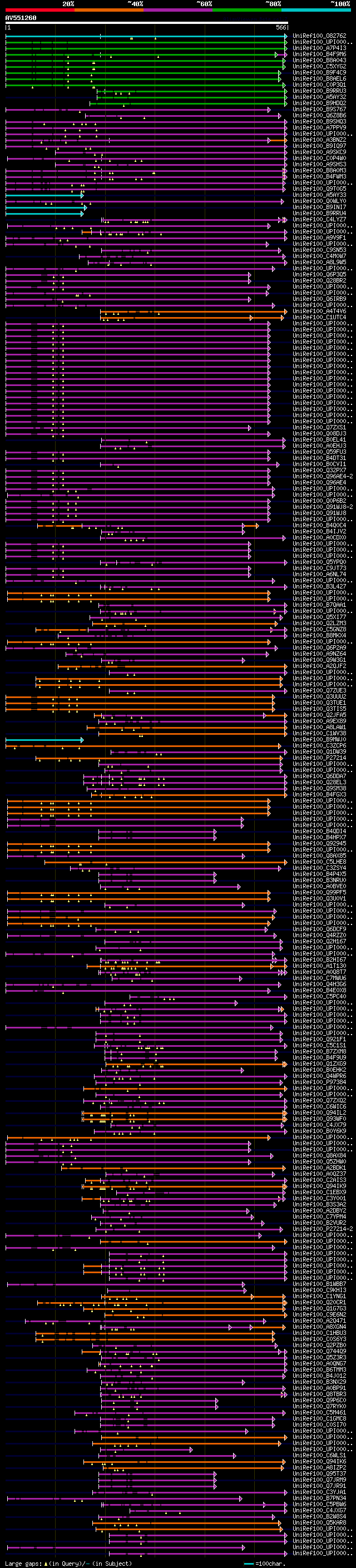This screenshot has width=356, height=1568.
Task: Open the UniRef100_Q6DDA7 hit
Action: 319,776
